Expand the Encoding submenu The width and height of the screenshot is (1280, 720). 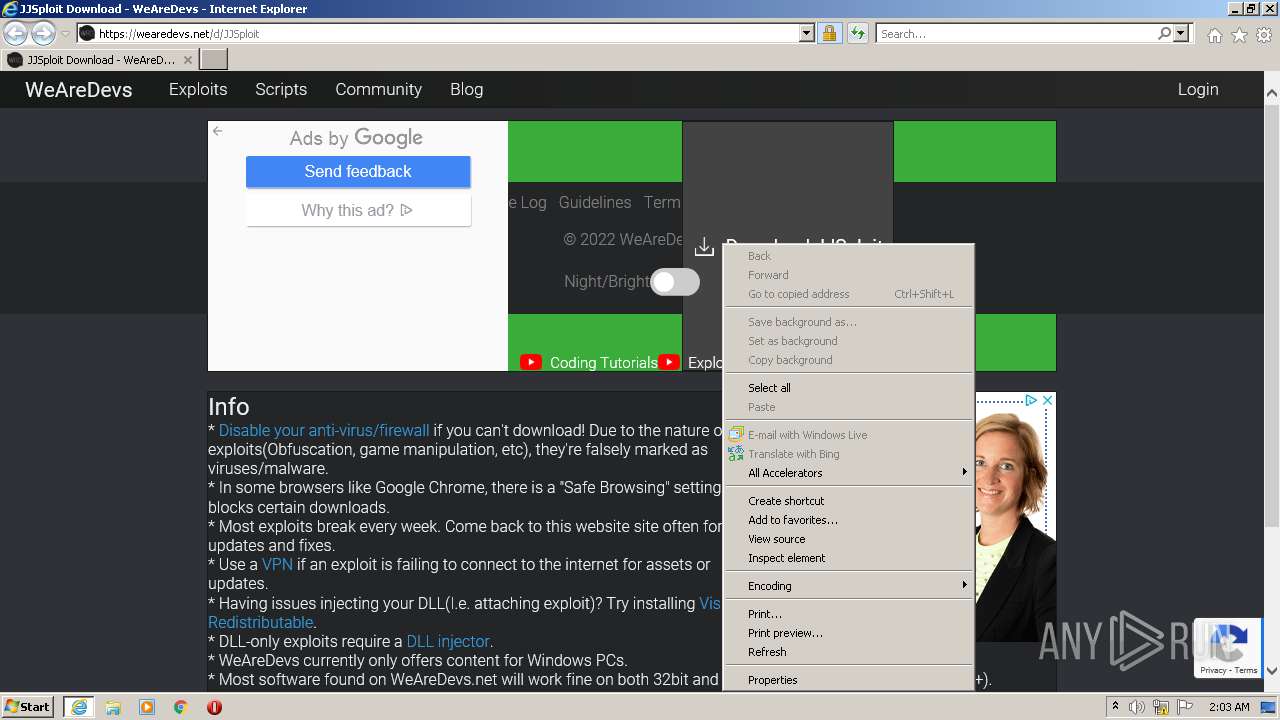pos(848,586)
